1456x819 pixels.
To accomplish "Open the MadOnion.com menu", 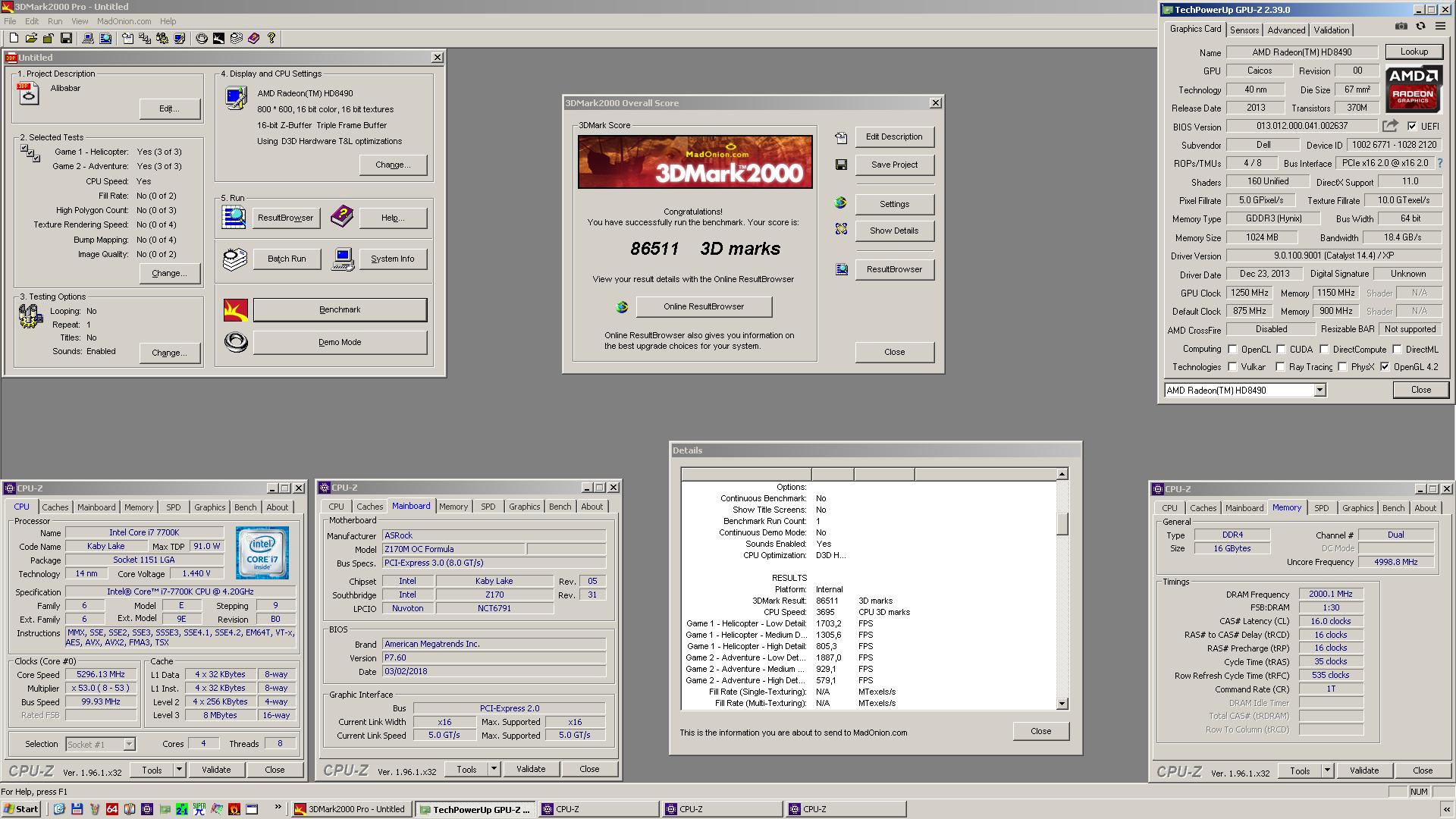I will [x=124, y=21].
